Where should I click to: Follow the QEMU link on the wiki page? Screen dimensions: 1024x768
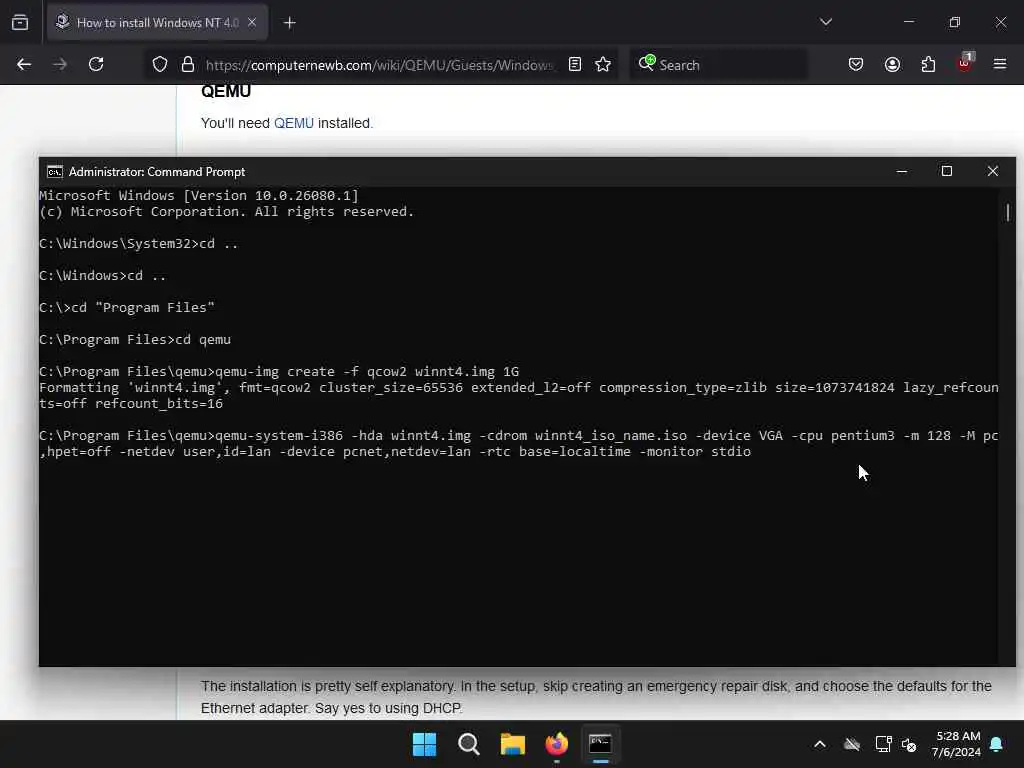294,123
